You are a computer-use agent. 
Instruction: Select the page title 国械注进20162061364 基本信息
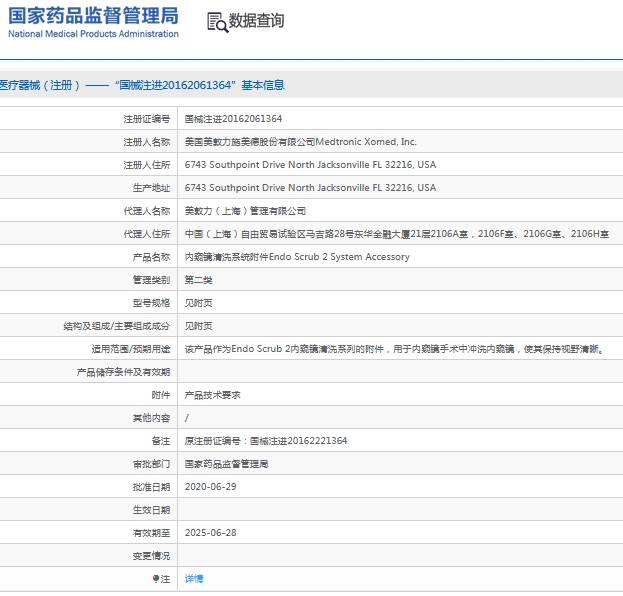pos(200,85)
